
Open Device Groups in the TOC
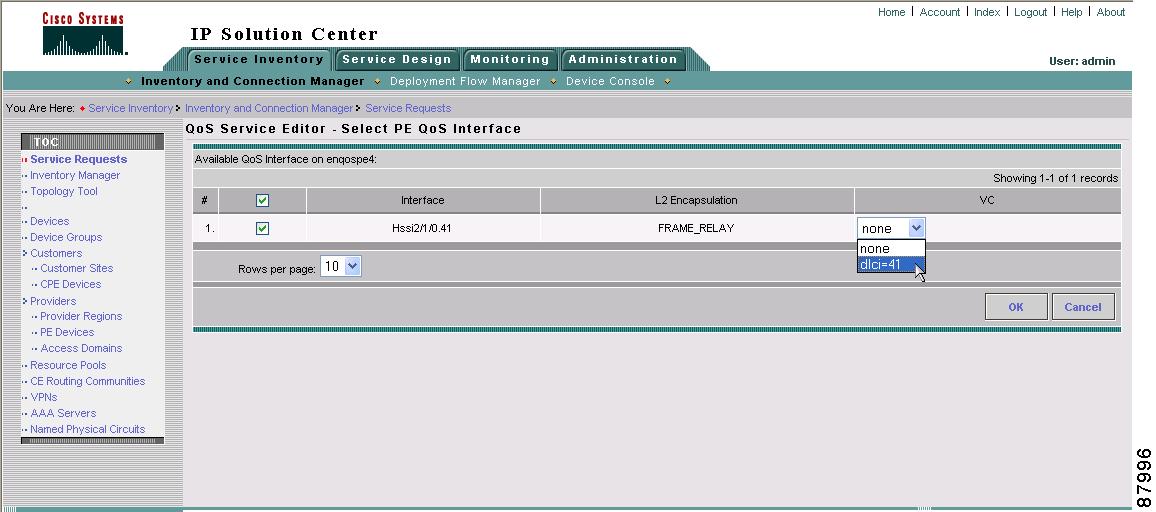[66, 237]
